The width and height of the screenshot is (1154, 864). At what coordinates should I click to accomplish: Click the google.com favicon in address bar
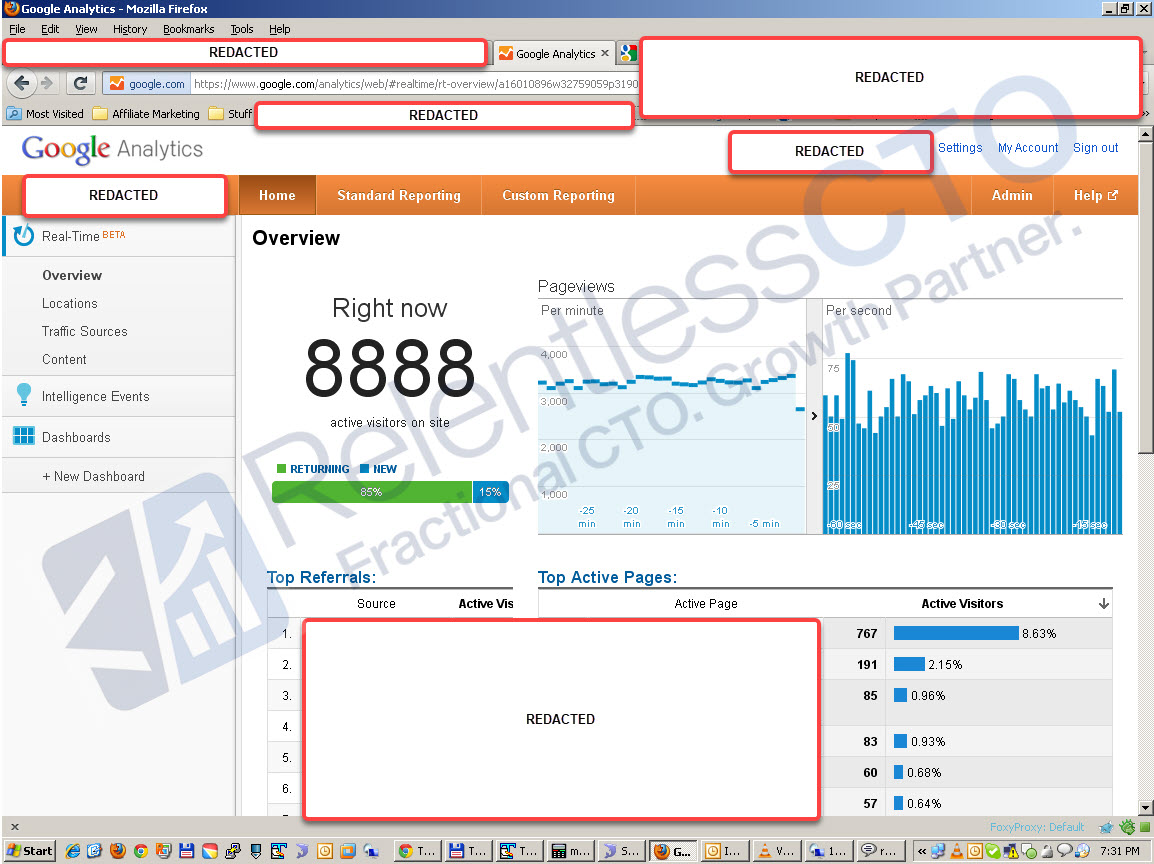point(117,83)
